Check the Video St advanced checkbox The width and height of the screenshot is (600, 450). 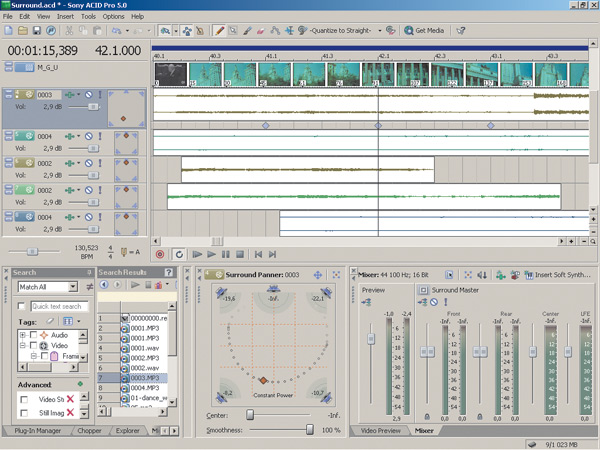(24, 399)
